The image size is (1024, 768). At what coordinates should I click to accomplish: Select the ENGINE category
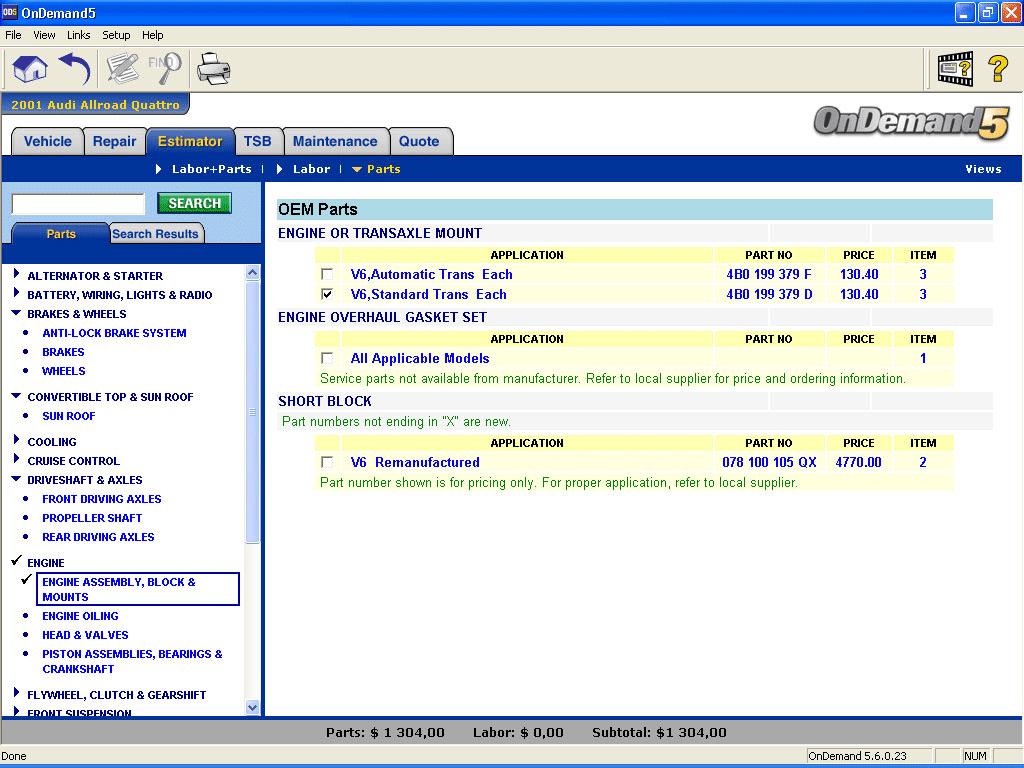pyautogui.click(x=46, y=563)
